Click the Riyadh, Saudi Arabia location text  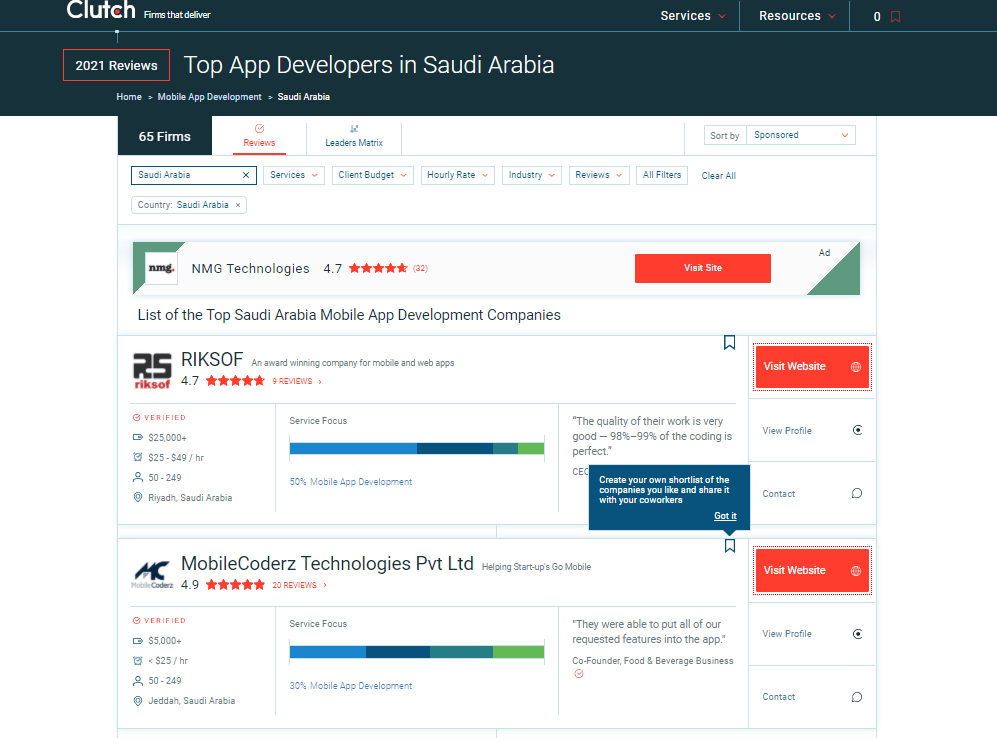(190, 498)
